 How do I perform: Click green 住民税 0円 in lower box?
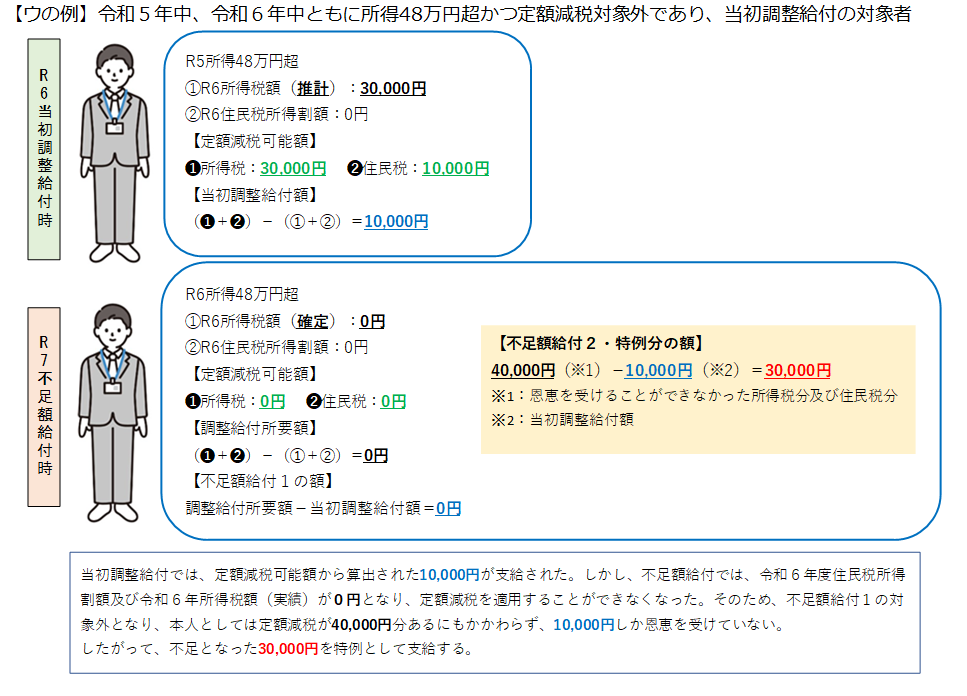(x=393, y=401)
